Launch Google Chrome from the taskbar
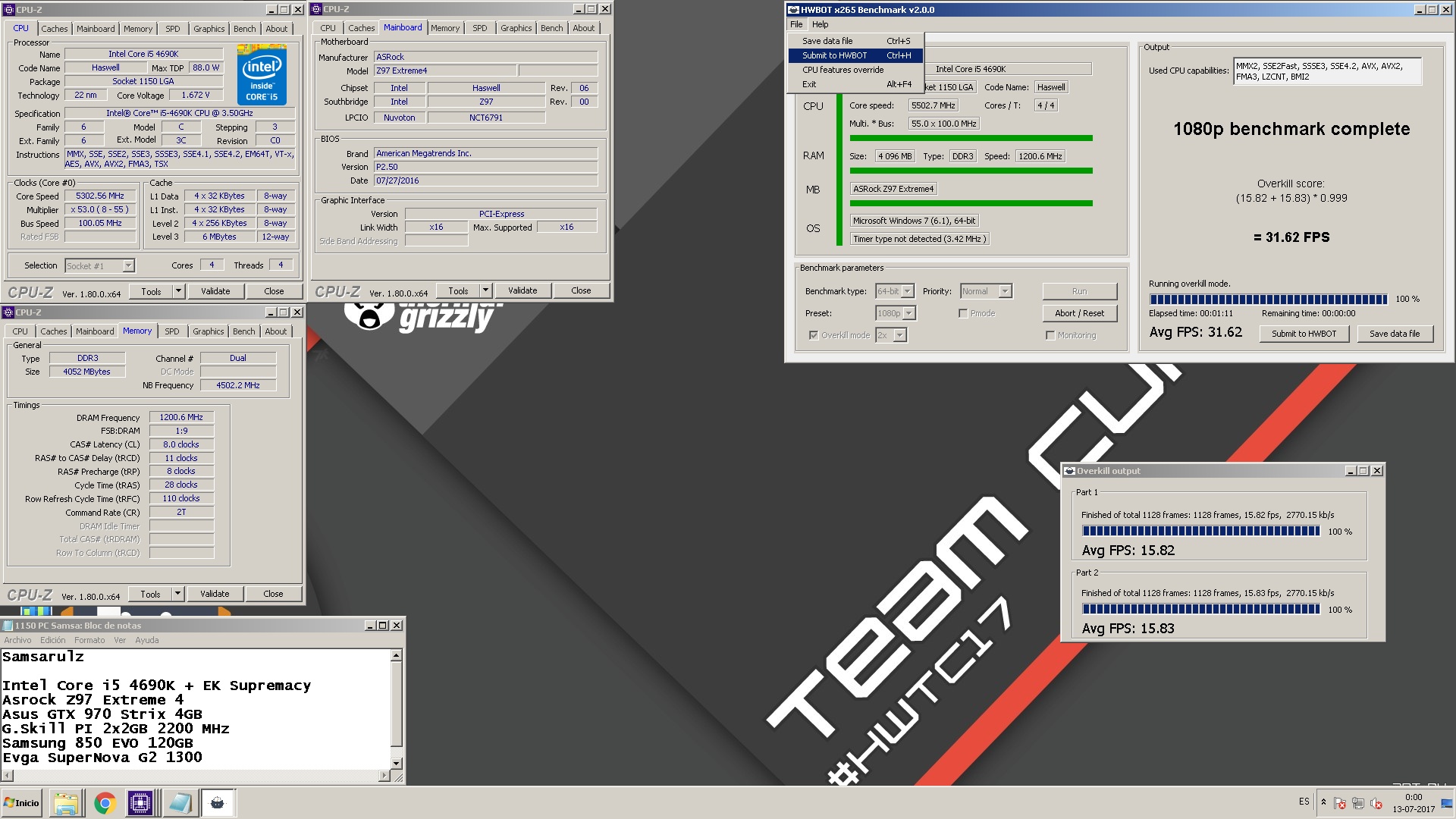Screen dimensions: 1456x819 pyautogui.click(x=105, y=803)
